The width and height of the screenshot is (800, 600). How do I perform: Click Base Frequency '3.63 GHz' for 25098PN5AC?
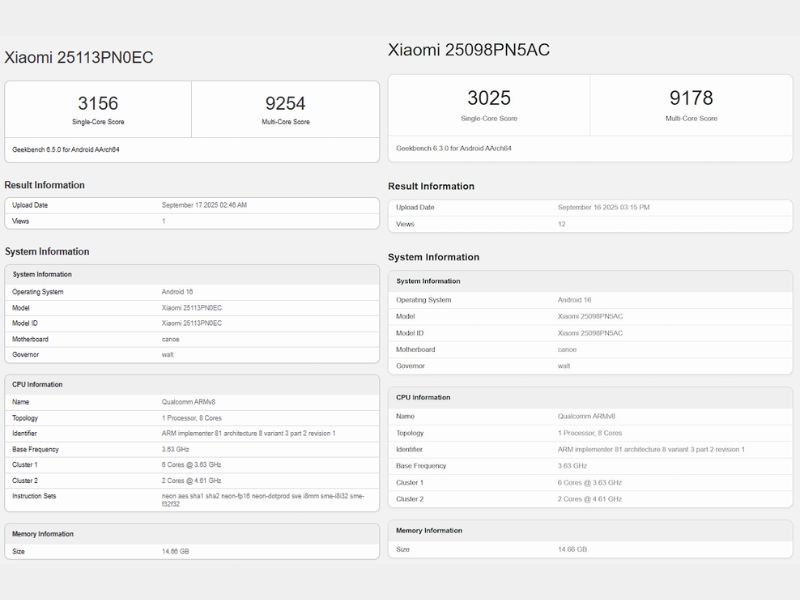(x=572, y=466)
